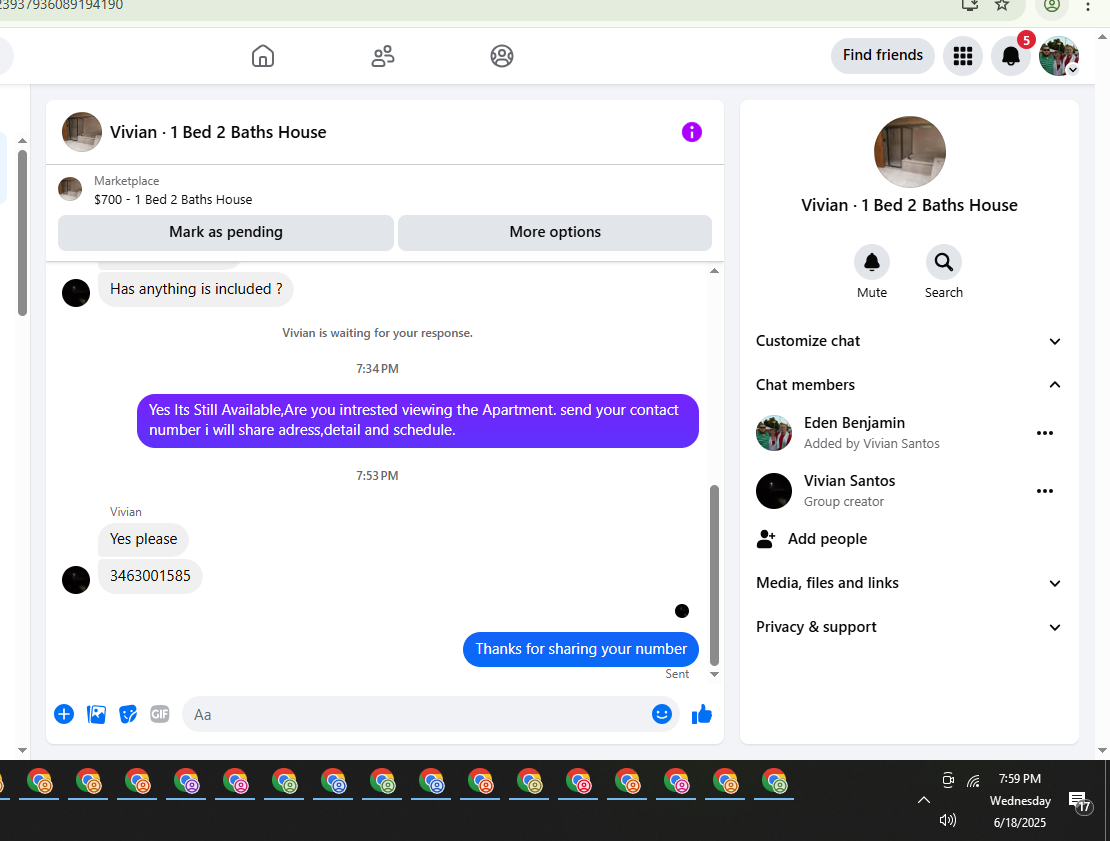Image resolution: width=1110 pixels, height=841 pixels.
Task: Open notifications bell with 5 badge
Action: 1011,56
